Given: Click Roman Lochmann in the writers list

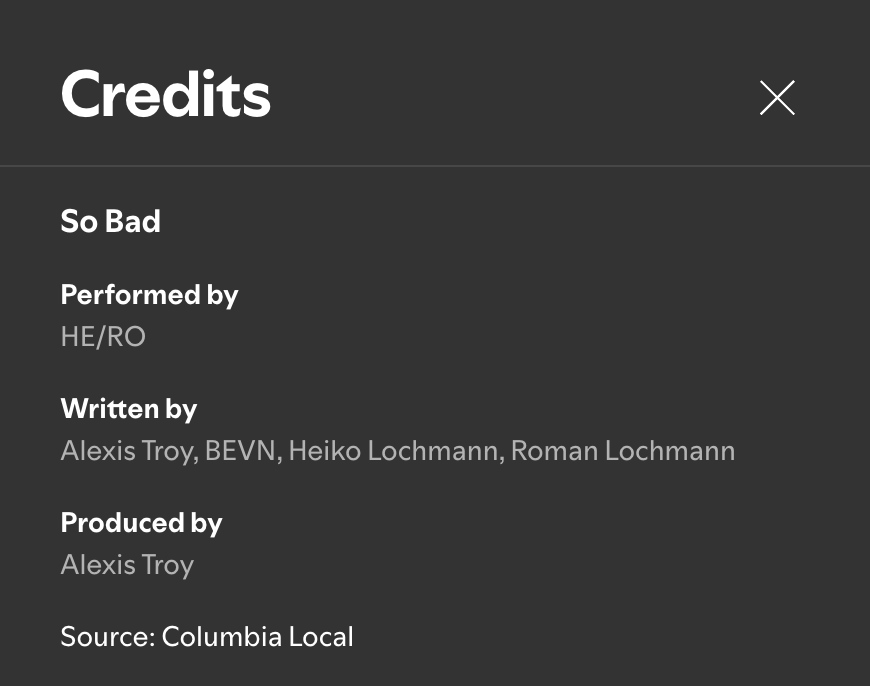Looking at the screenshot, I should 622,451.
